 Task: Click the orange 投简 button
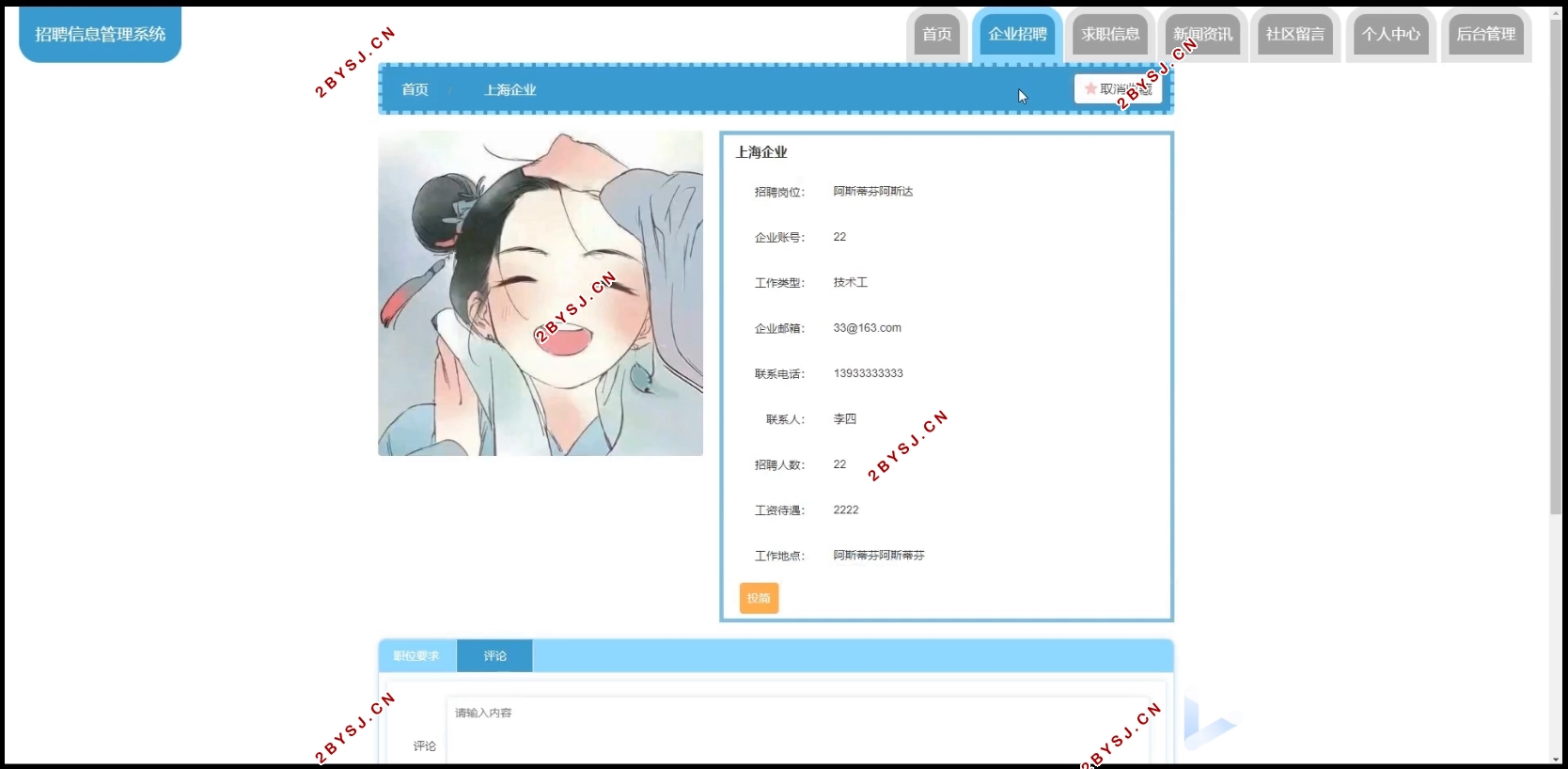pyautogui.click(x=759, y=598)
